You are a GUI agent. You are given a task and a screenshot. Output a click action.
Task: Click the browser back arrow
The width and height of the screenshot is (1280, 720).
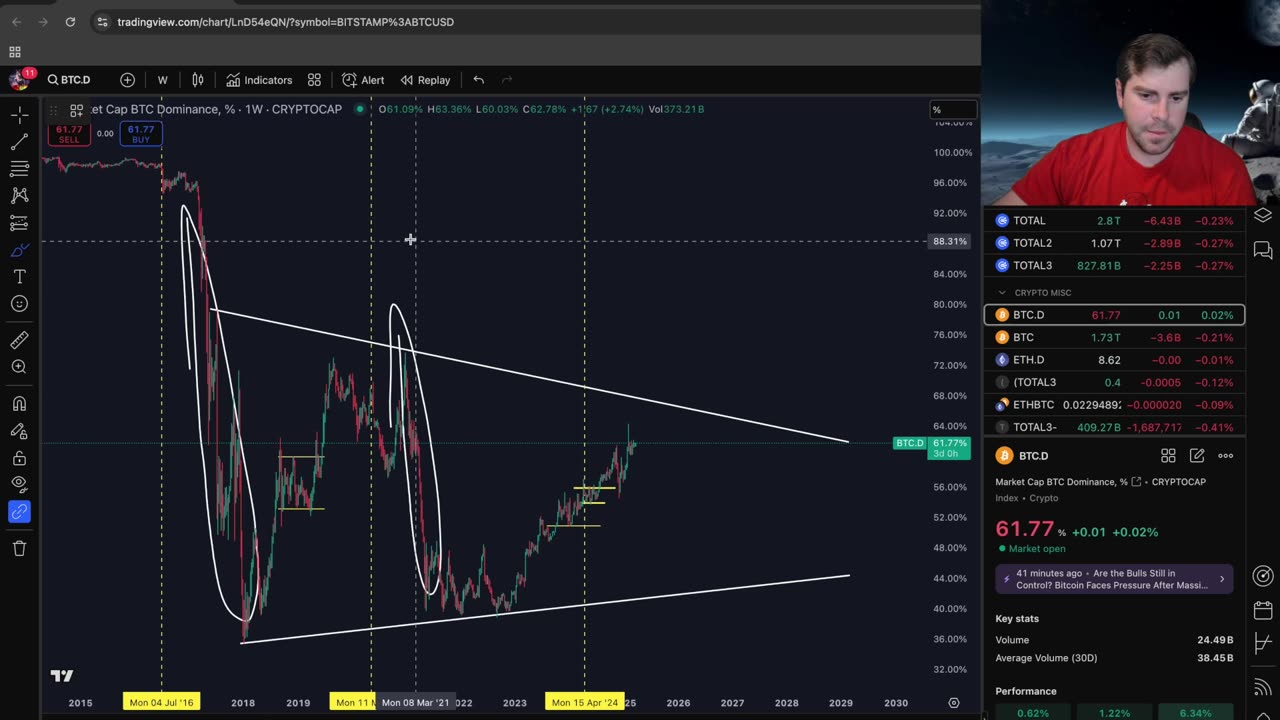[x=16, y=22]
